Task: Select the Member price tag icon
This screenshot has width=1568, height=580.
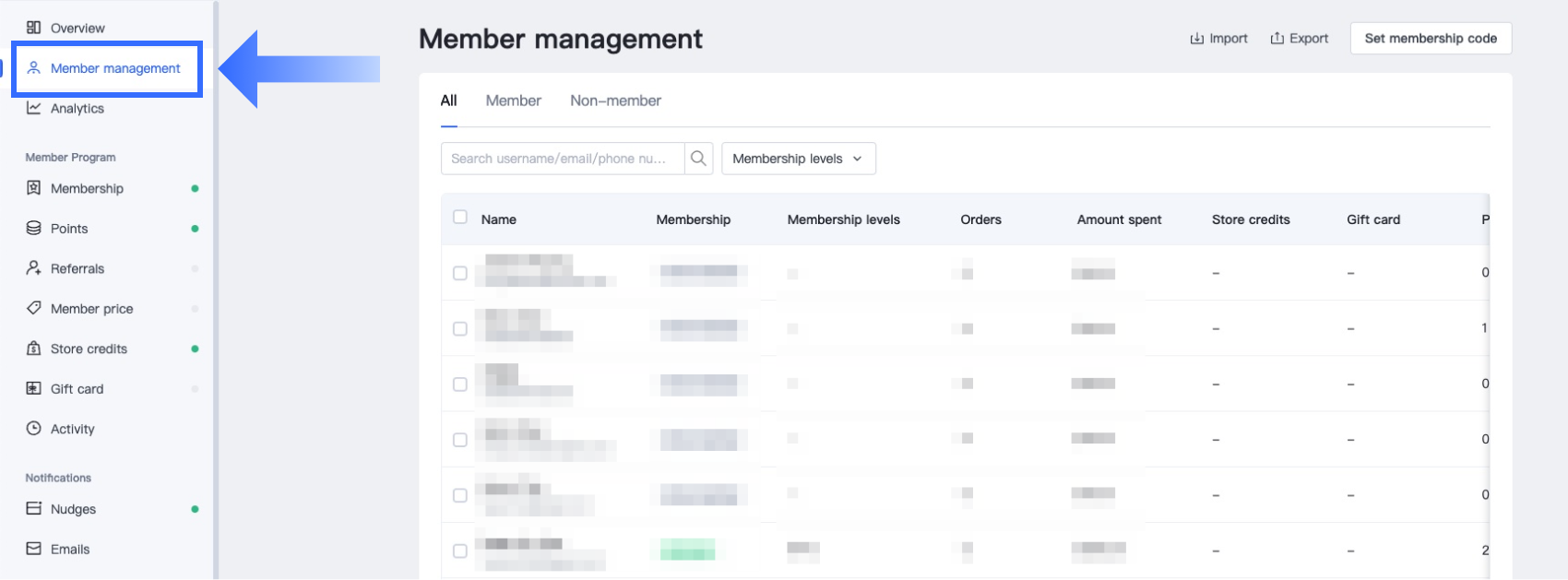Action: (34, 309)
